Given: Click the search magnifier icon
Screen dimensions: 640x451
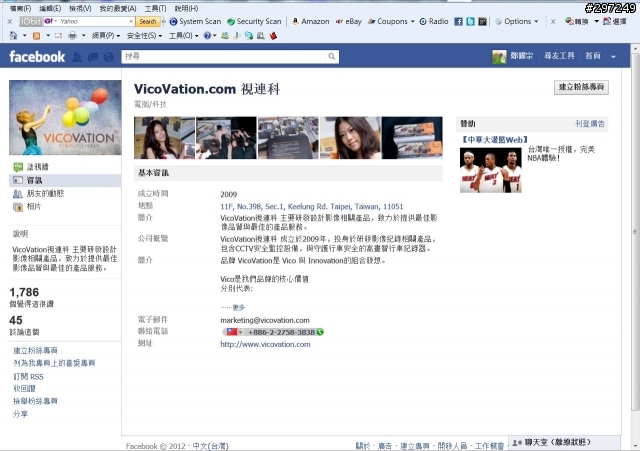Looking at the screenshot, I should [331, 56].
